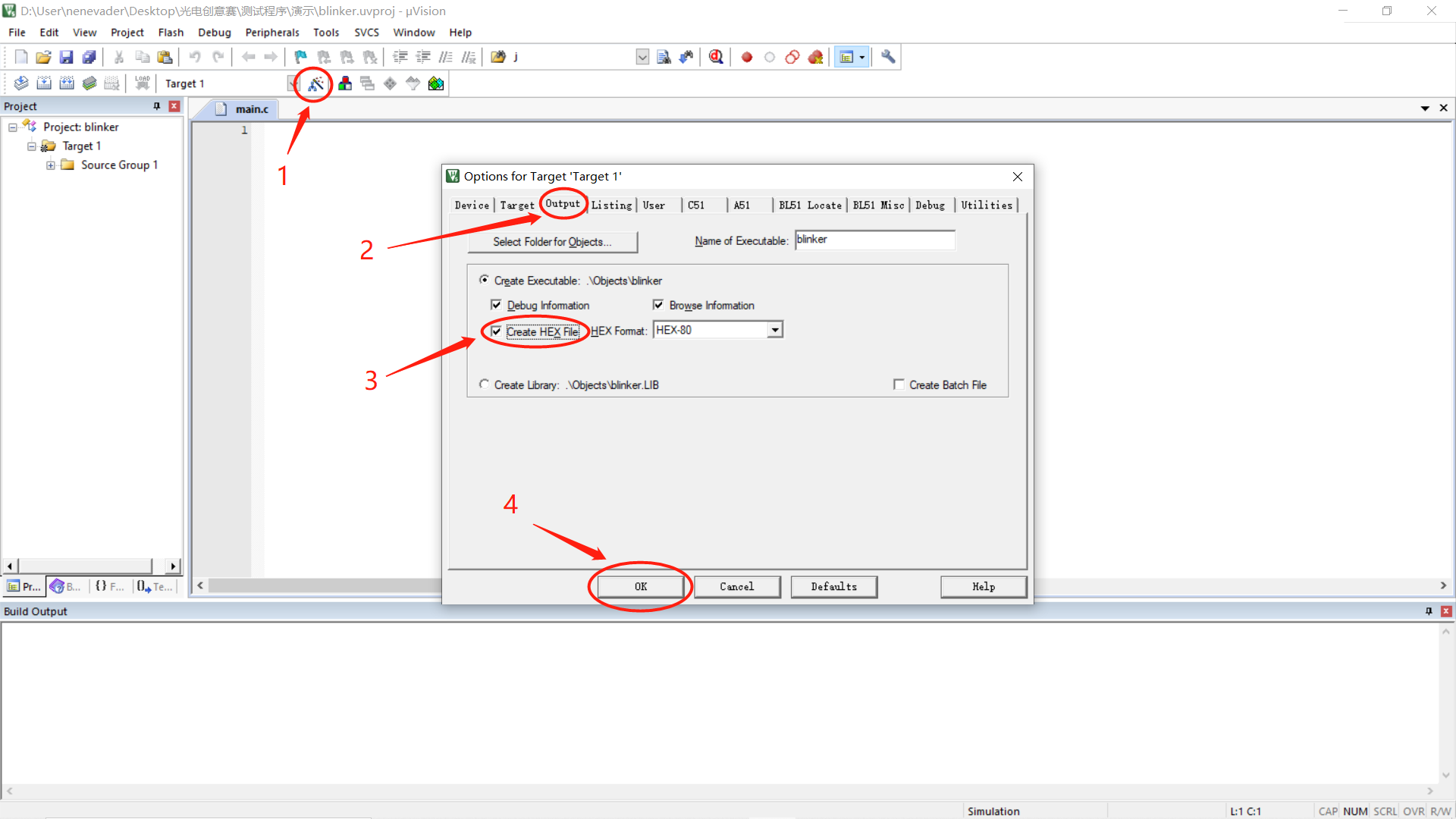Open the Peripherals menu
Viewport: 1456px width, 819px height.
[x=272, y=32]
